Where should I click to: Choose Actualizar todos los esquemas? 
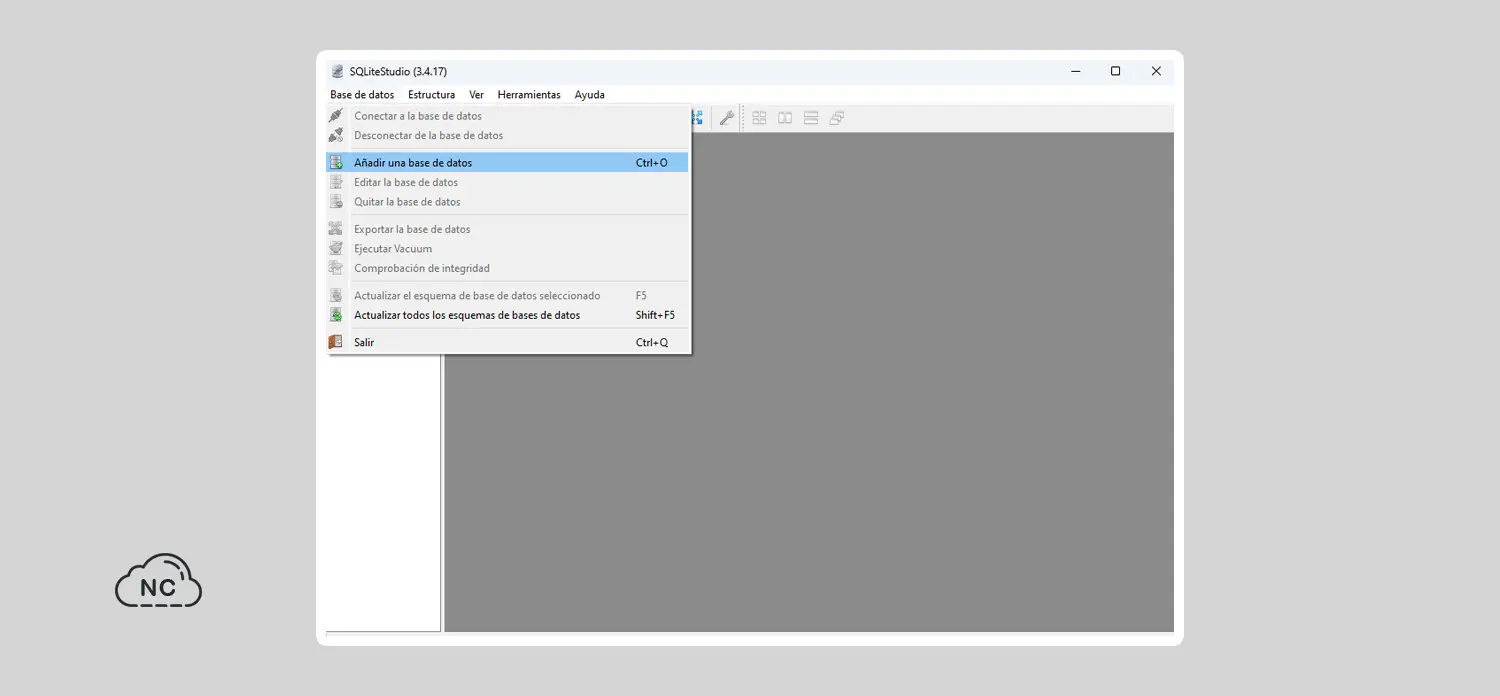[x=507, y=315]
